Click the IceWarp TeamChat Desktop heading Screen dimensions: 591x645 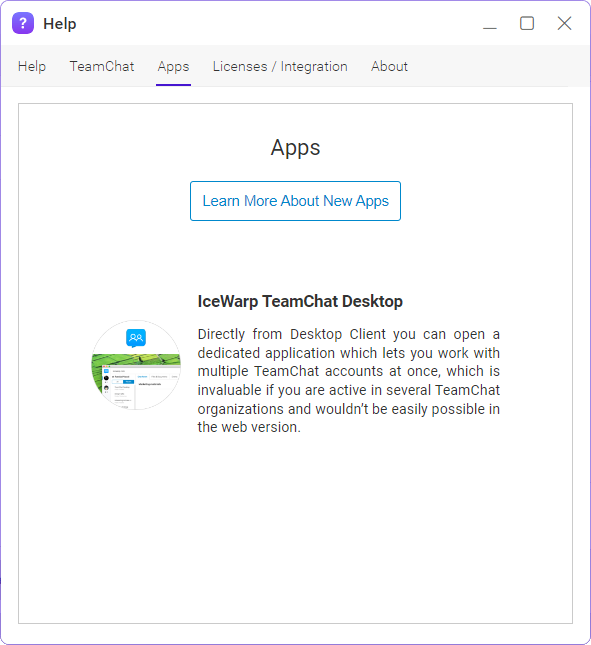coord(300,301)
